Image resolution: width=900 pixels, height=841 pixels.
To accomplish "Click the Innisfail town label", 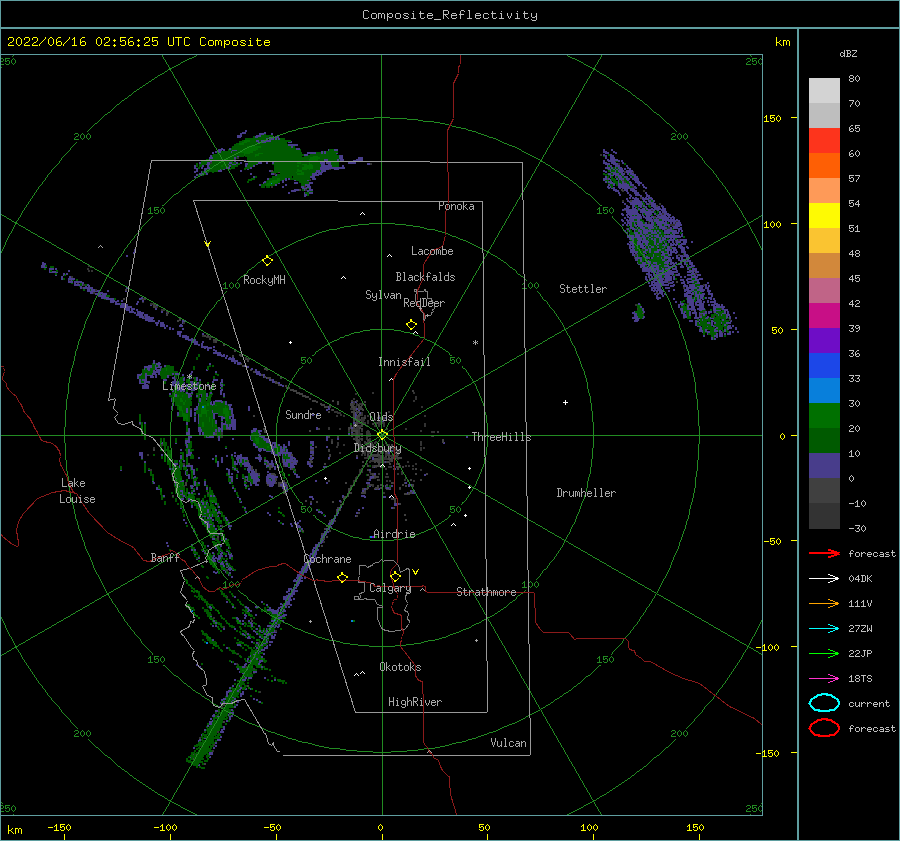I will [x=404, y=362].
